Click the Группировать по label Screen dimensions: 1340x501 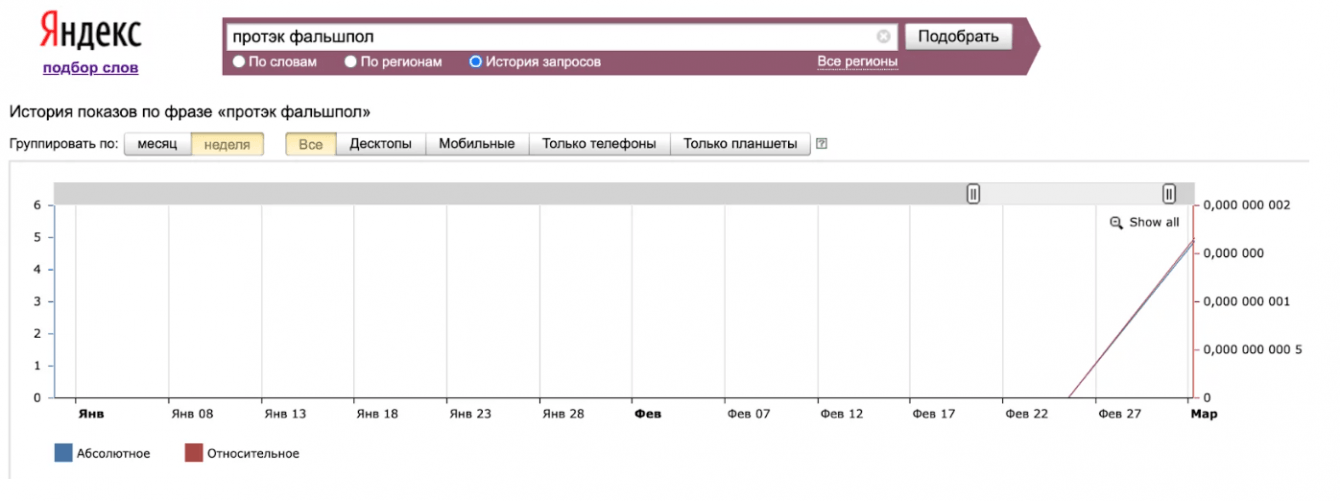(x=64, y=144)
